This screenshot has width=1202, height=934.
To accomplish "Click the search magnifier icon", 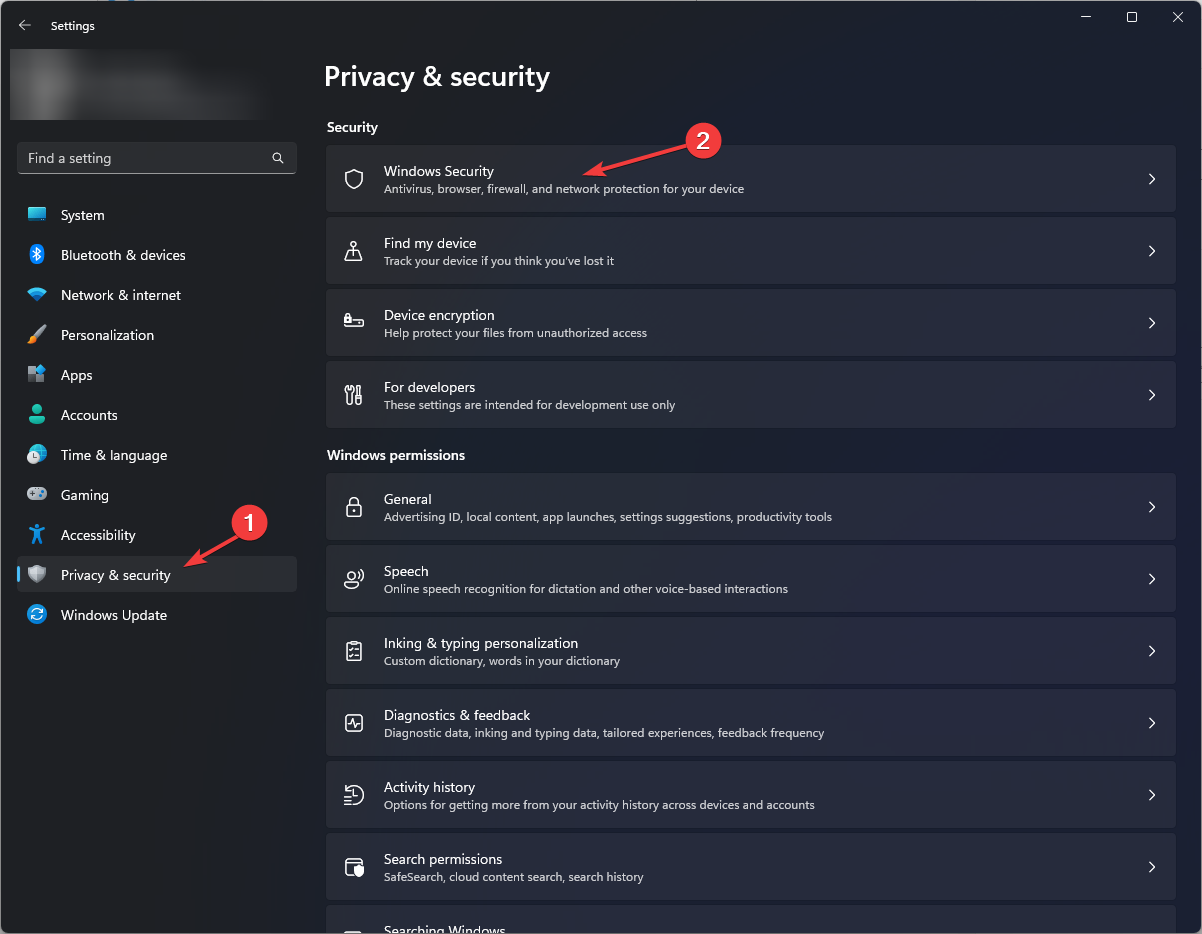I will coord(278,158).
